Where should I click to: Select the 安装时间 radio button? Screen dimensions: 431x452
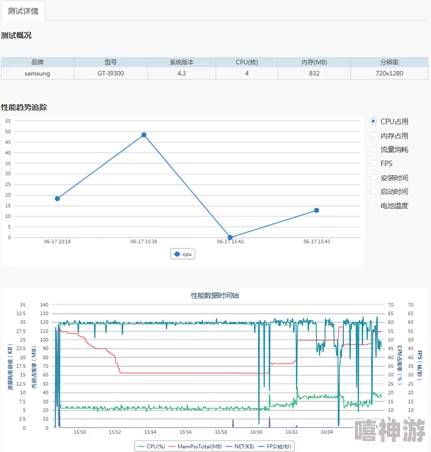pos(373,178)
